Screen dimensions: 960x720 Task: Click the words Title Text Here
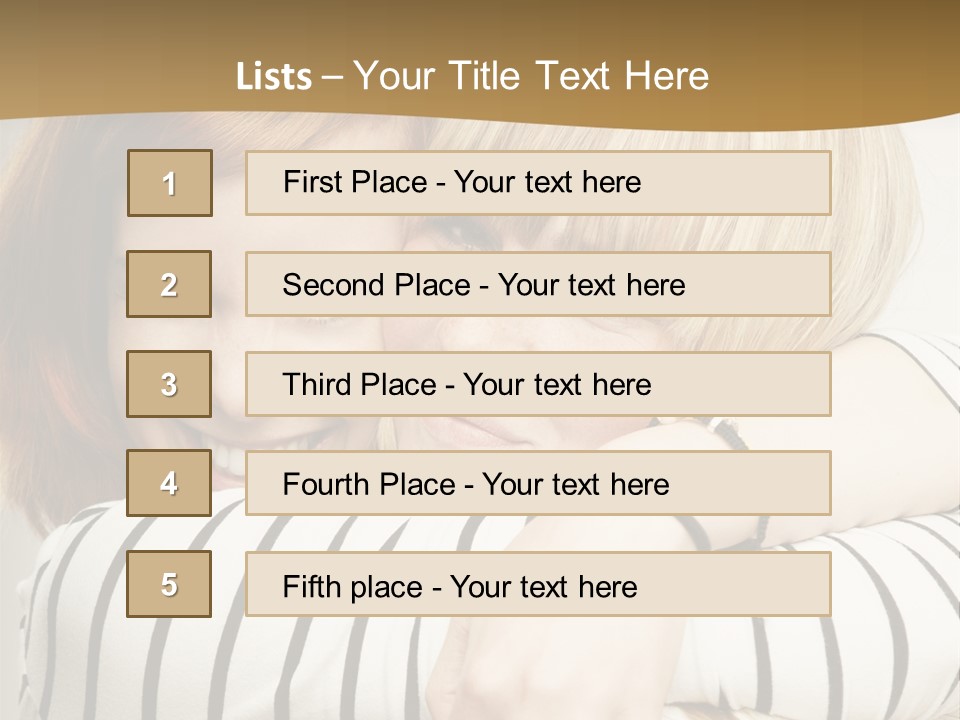(x=579, y=76)
